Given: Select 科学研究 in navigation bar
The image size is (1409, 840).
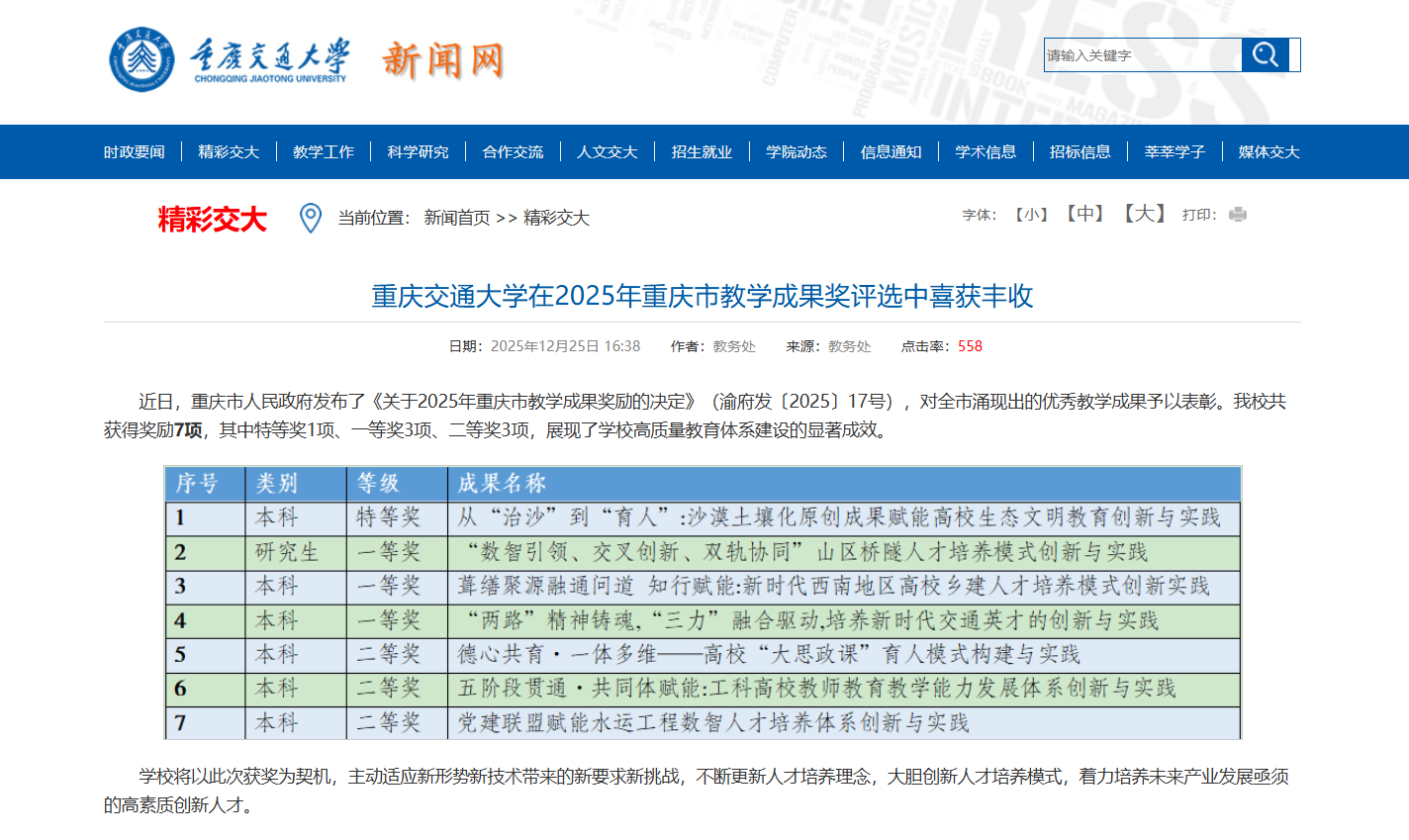Looking at the screenshot, I should point(418,151).
